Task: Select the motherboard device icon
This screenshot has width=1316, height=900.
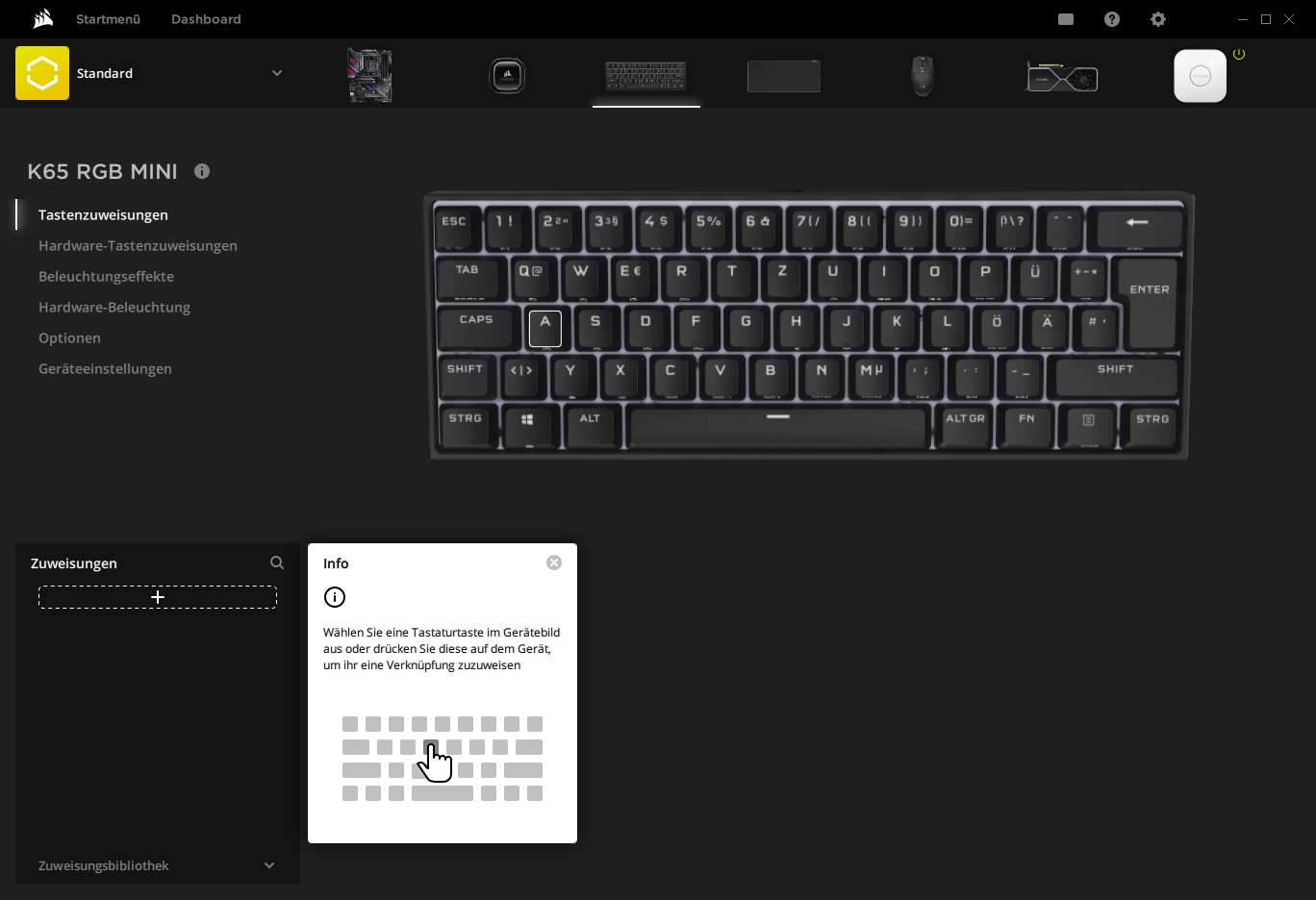Action: click(x=369, y=75)
